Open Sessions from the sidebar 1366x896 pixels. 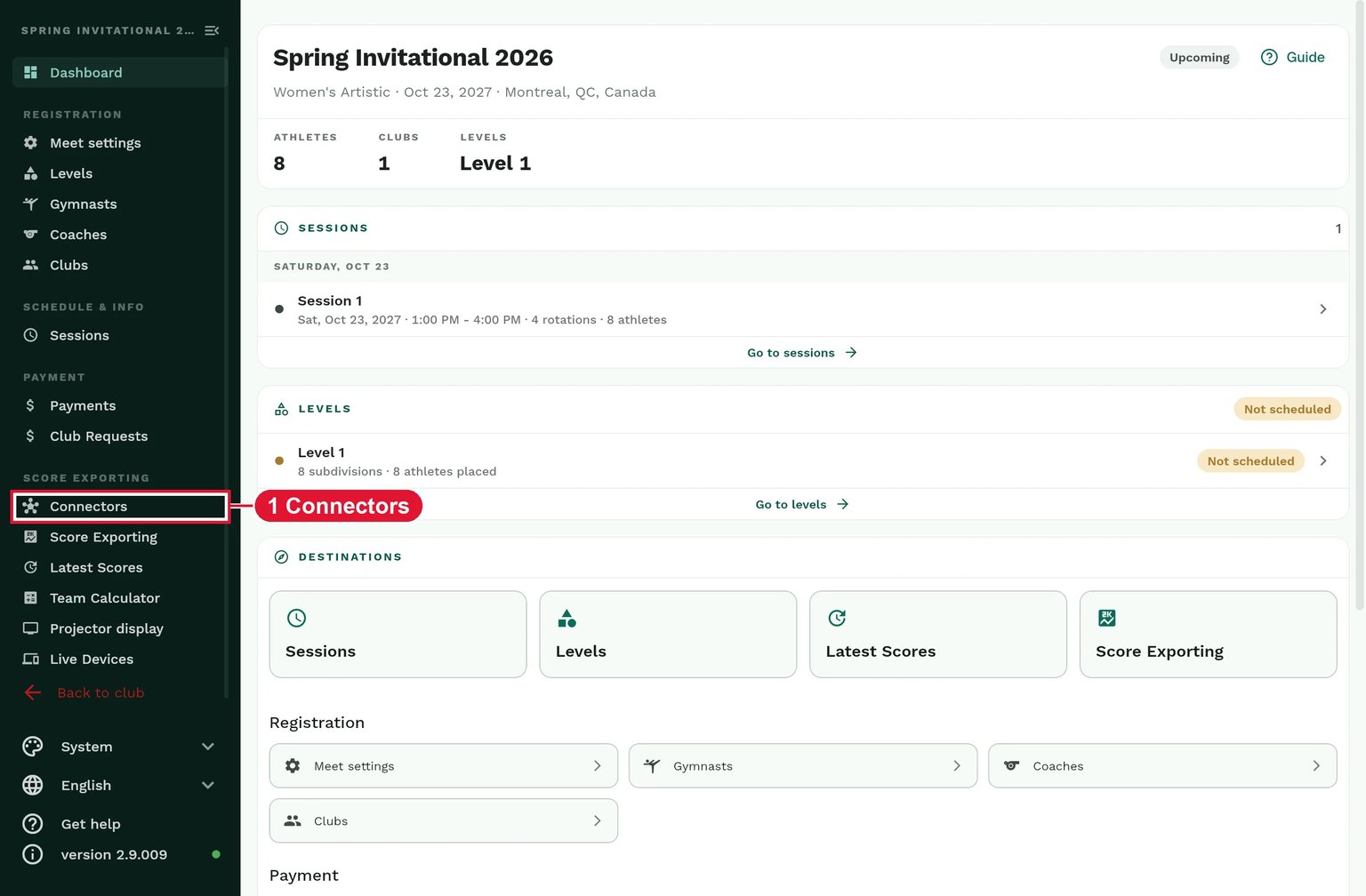[x=120, y=335]
